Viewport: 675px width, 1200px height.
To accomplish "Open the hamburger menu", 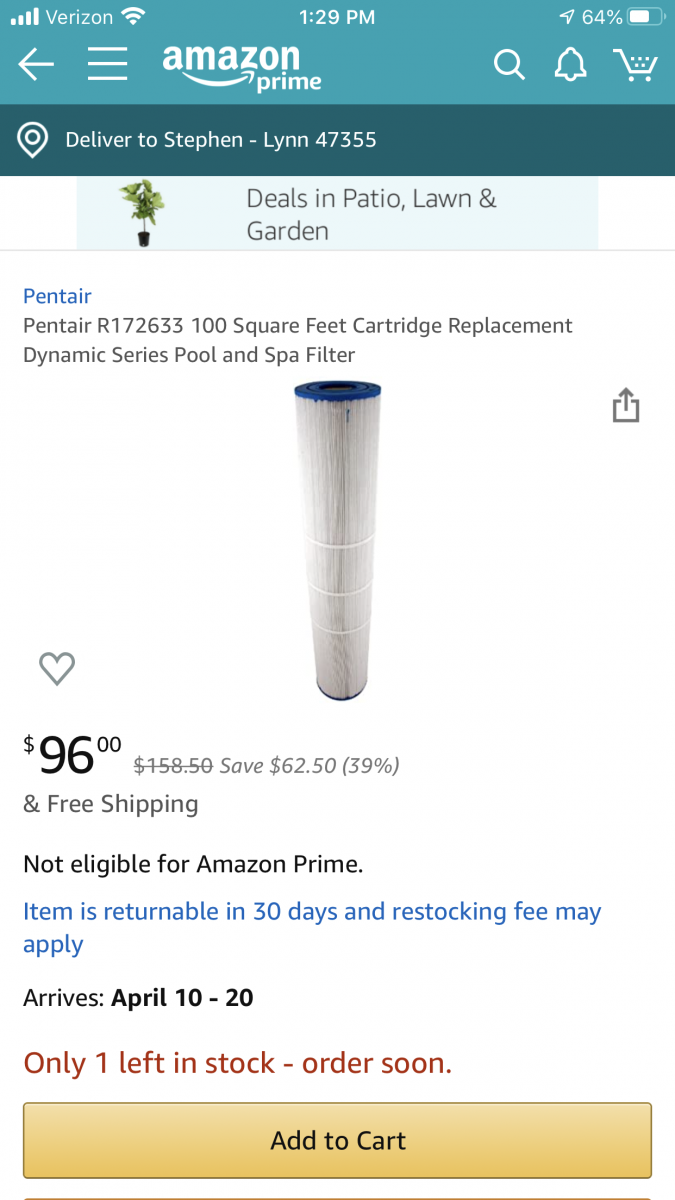I will click(107, 66).
